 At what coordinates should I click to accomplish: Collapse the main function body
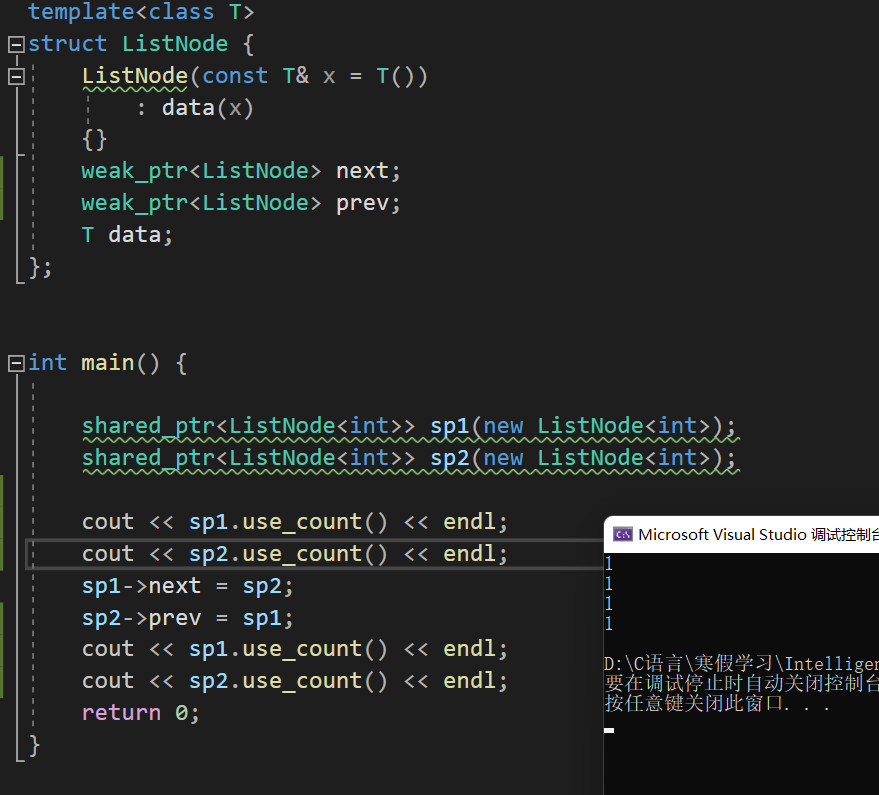(x=14, y=362)
